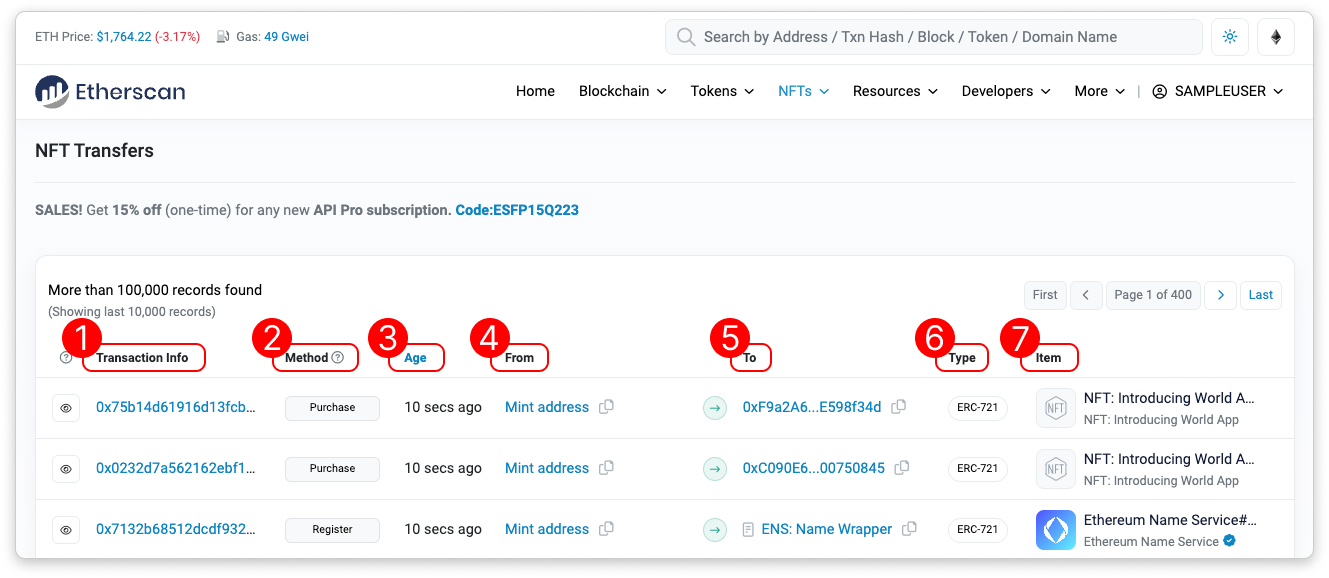Toggle eye preview for transaction 0x0232d7a562162ebf1
The width and height of the screenshot is (1329, 578).
tap(66, 469)
